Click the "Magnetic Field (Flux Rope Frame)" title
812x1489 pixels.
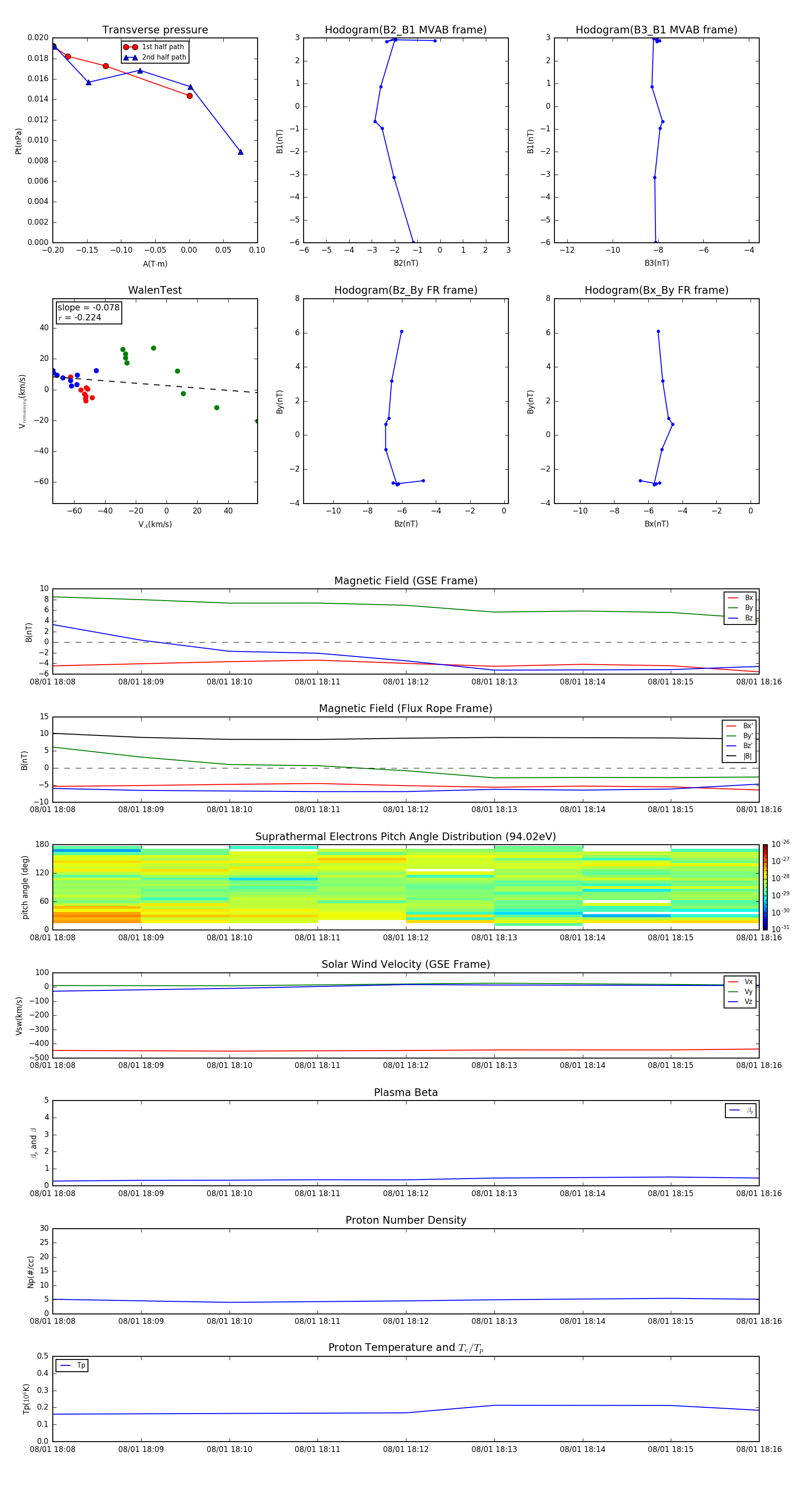pos(405,709)
